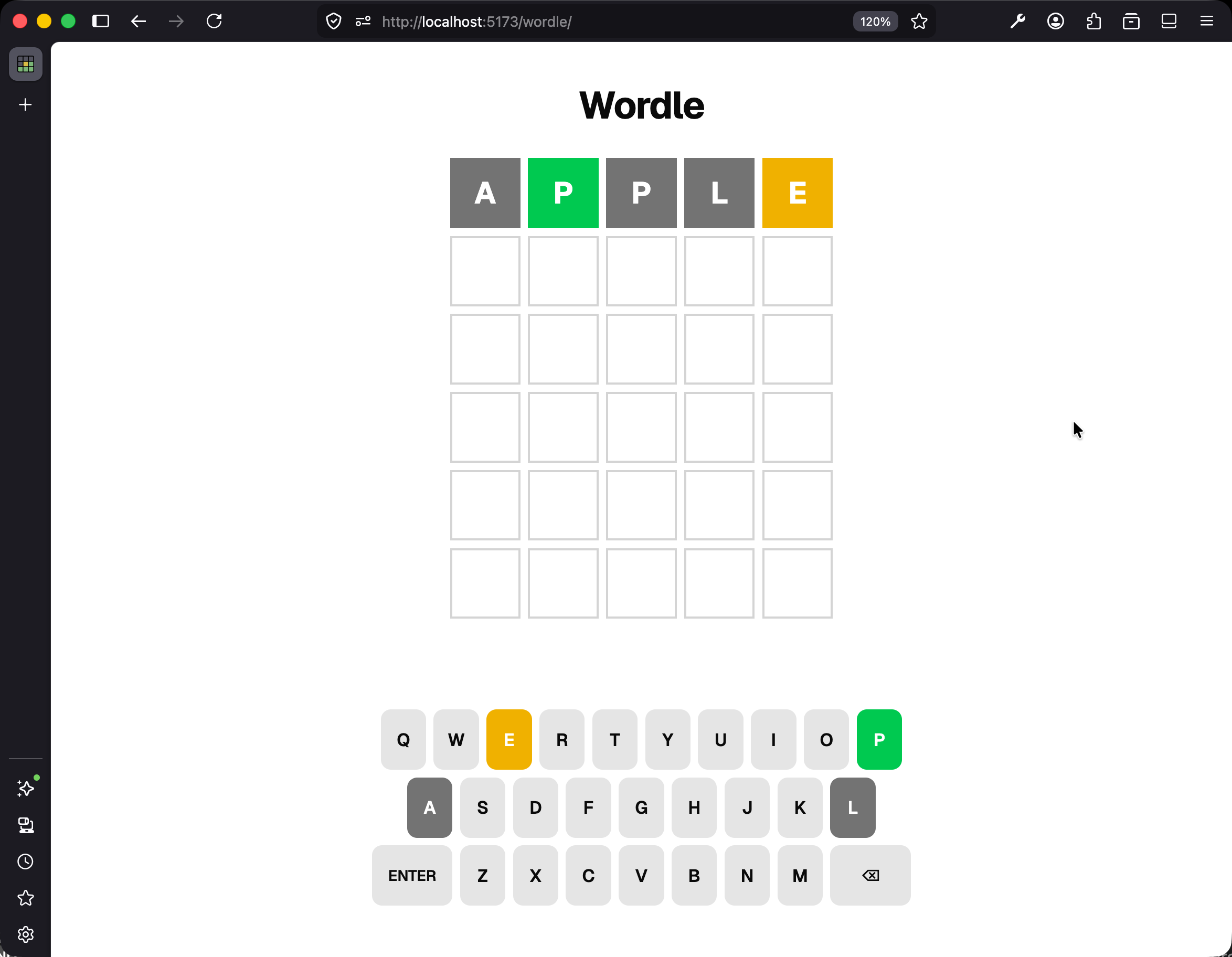Click the G key
Image resolution: width=1232 pixels, height=957 pixels.
tap(641, 807)
